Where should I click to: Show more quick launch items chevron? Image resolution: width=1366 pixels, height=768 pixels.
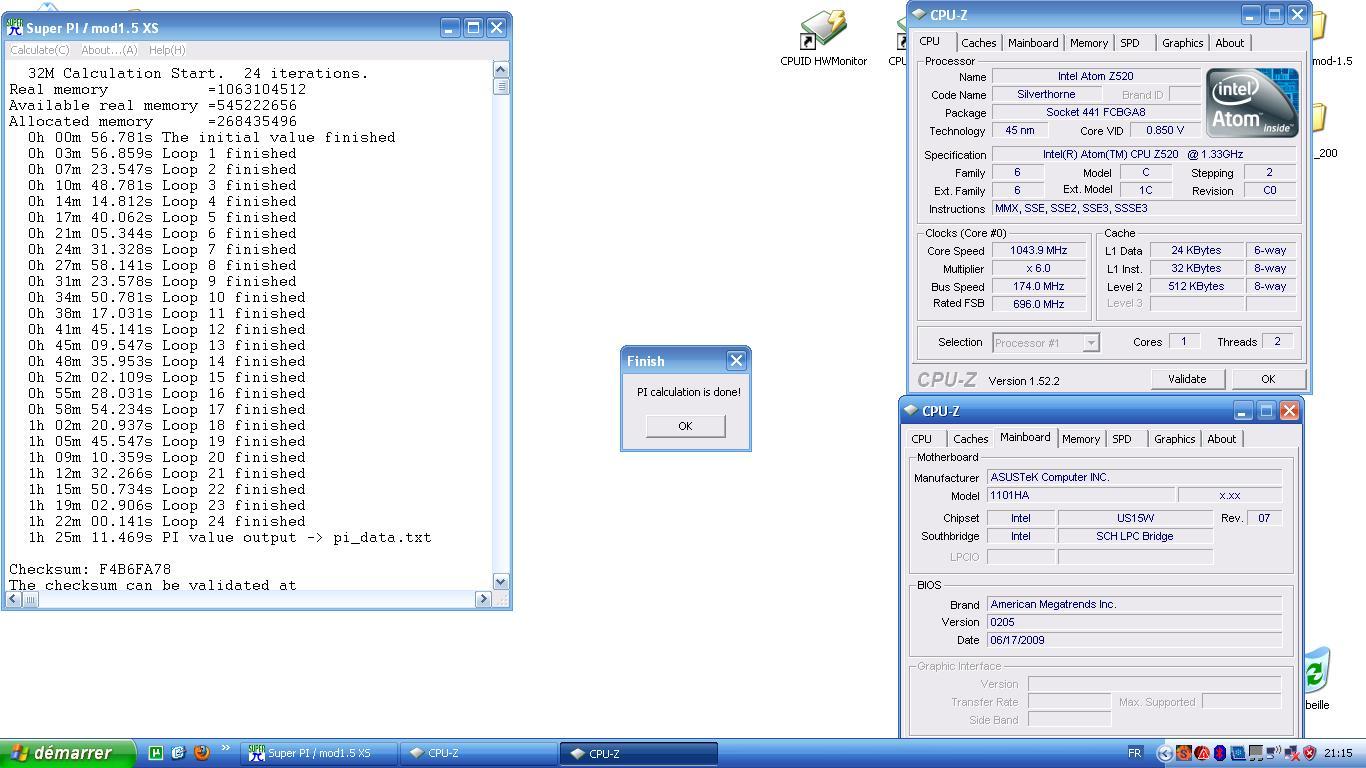[x=225, y=749]
